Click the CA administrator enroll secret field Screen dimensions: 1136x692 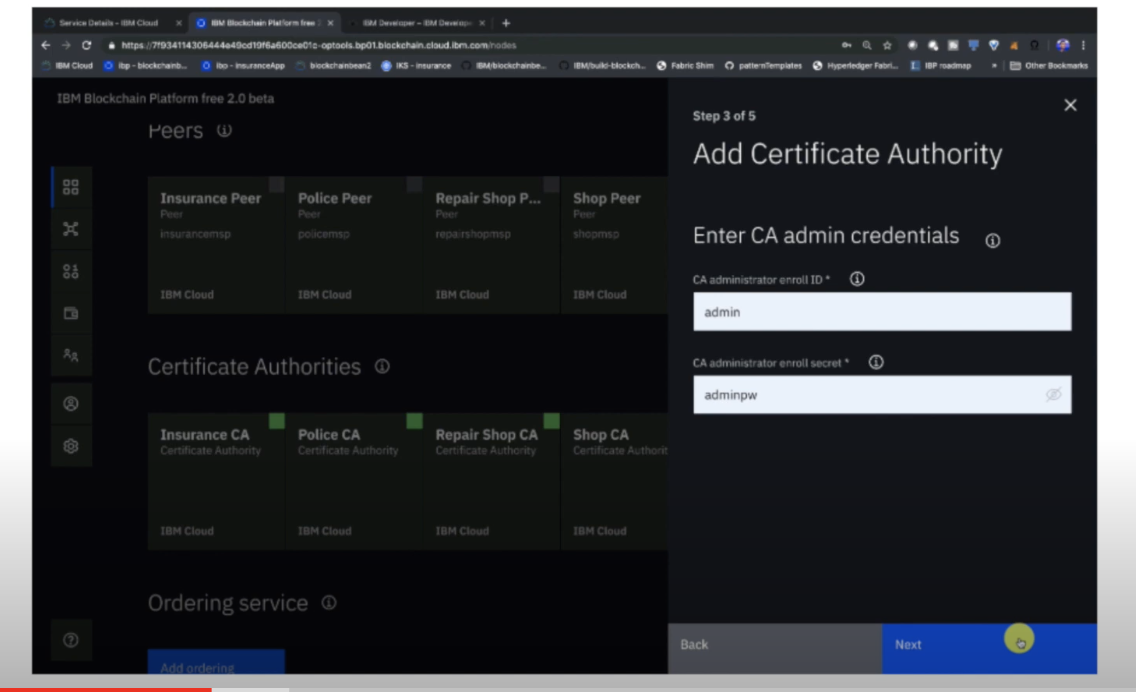(882, 394)
